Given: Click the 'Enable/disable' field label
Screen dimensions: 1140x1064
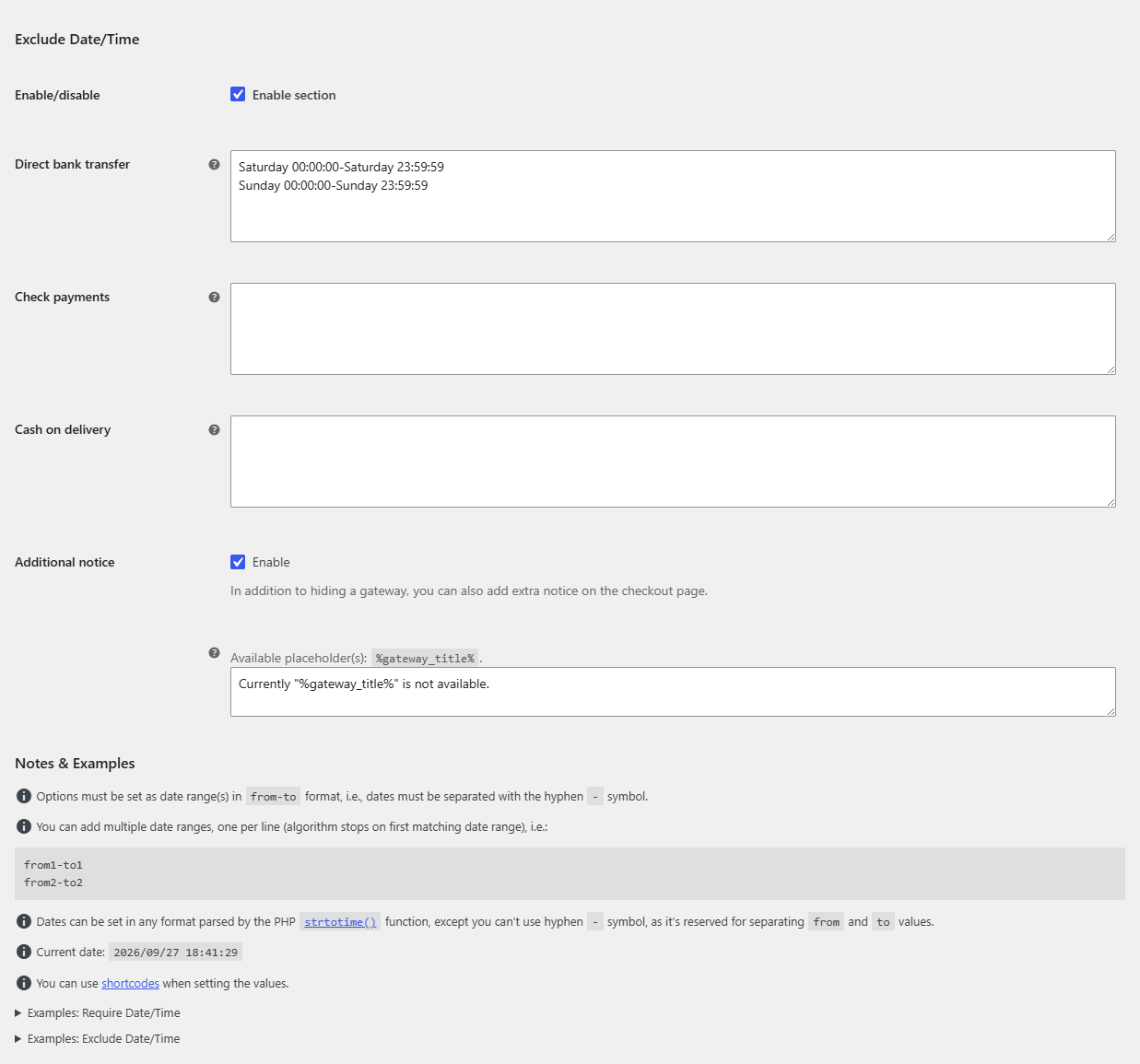Looking at the screenshot, I should pos(57,95).
